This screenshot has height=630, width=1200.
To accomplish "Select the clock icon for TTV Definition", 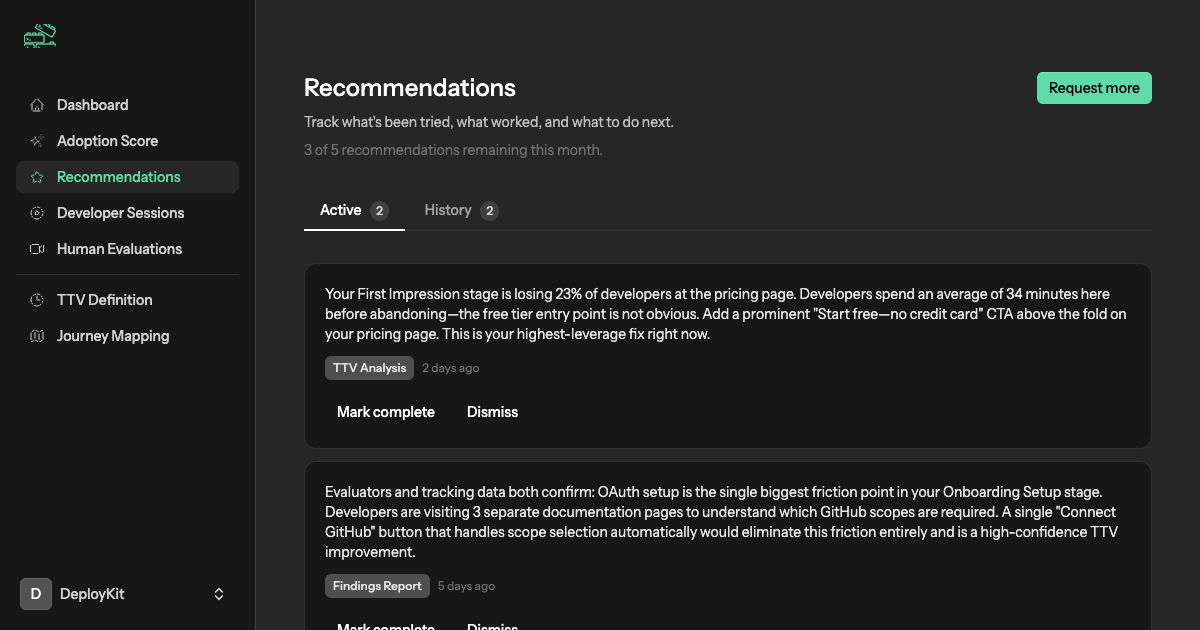I will click(x=37, y=299).
